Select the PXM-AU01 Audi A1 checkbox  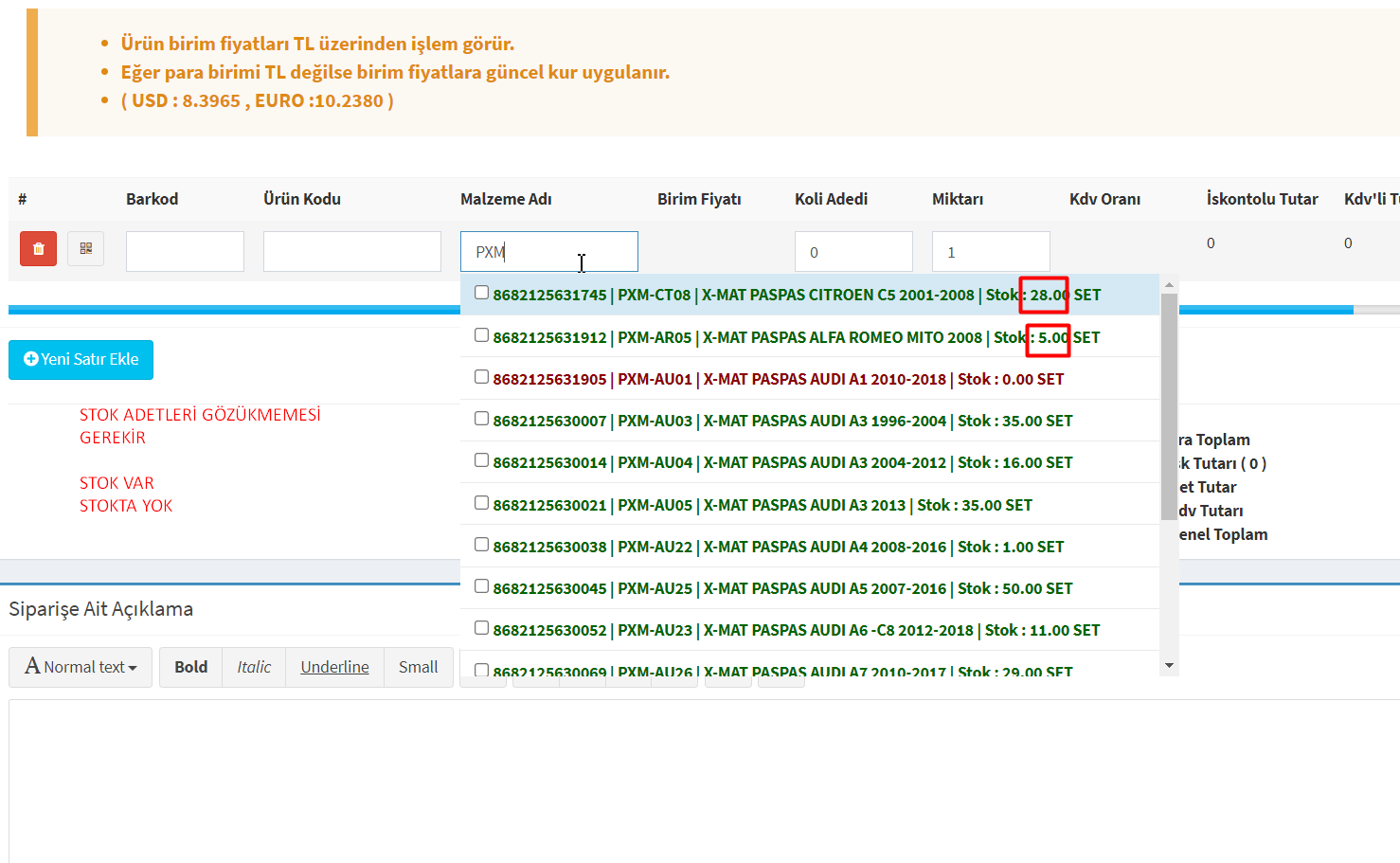481,377
